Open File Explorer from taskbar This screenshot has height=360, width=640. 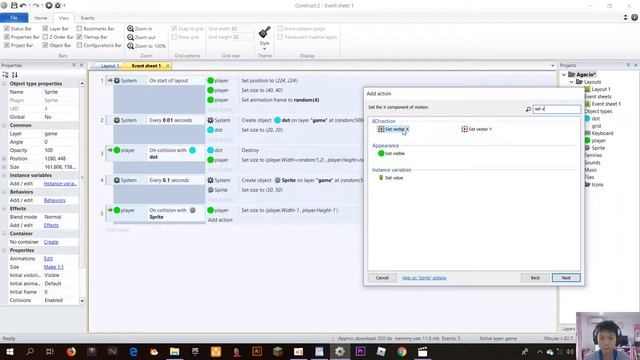pyautogui.click(x=175, y=351)
